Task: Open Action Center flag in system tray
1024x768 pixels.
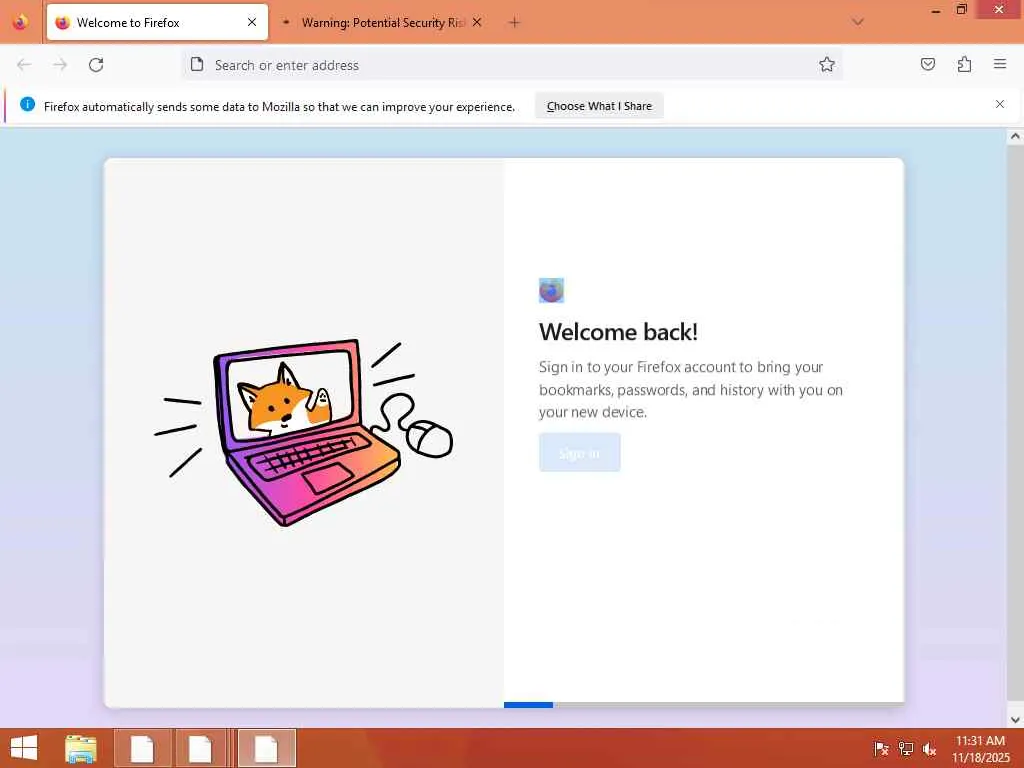Action: 880,749
